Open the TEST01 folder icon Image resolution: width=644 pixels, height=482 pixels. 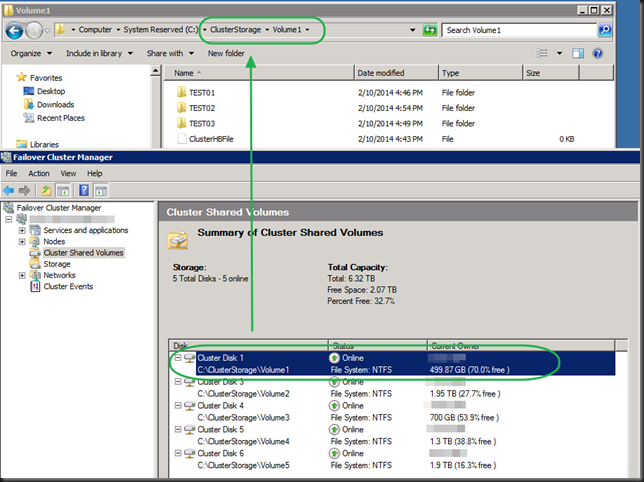pos(182,92)
